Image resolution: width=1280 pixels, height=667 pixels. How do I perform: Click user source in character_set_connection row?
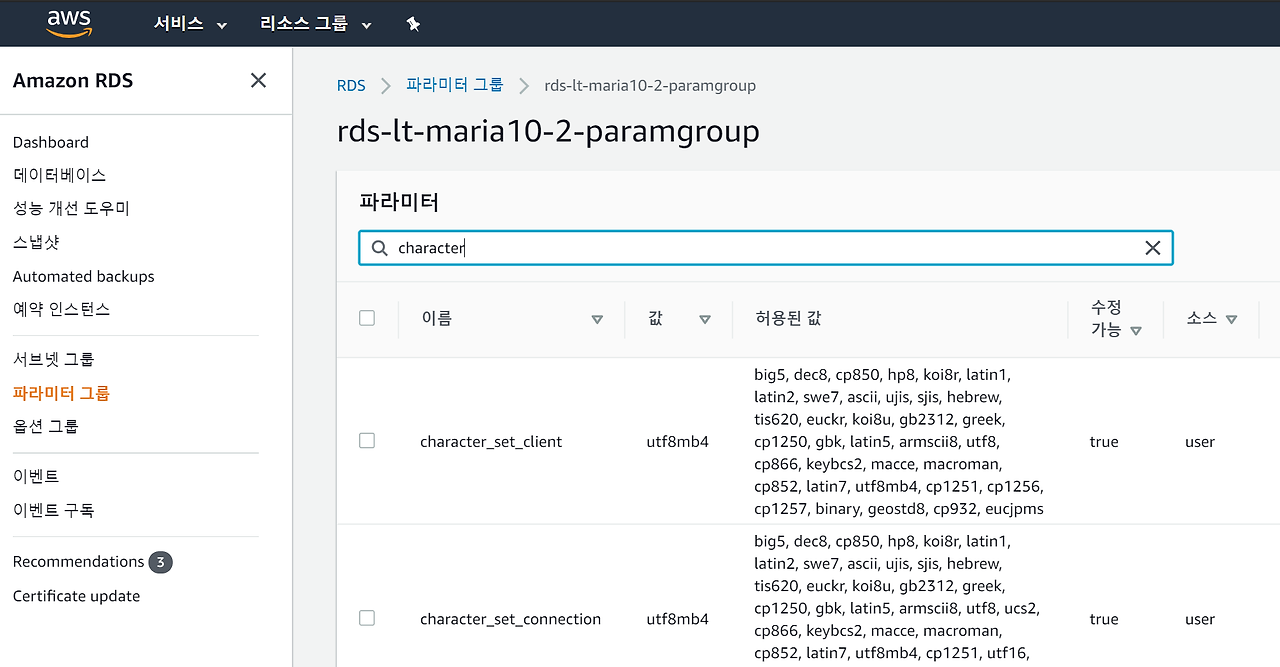point(1200,619)
